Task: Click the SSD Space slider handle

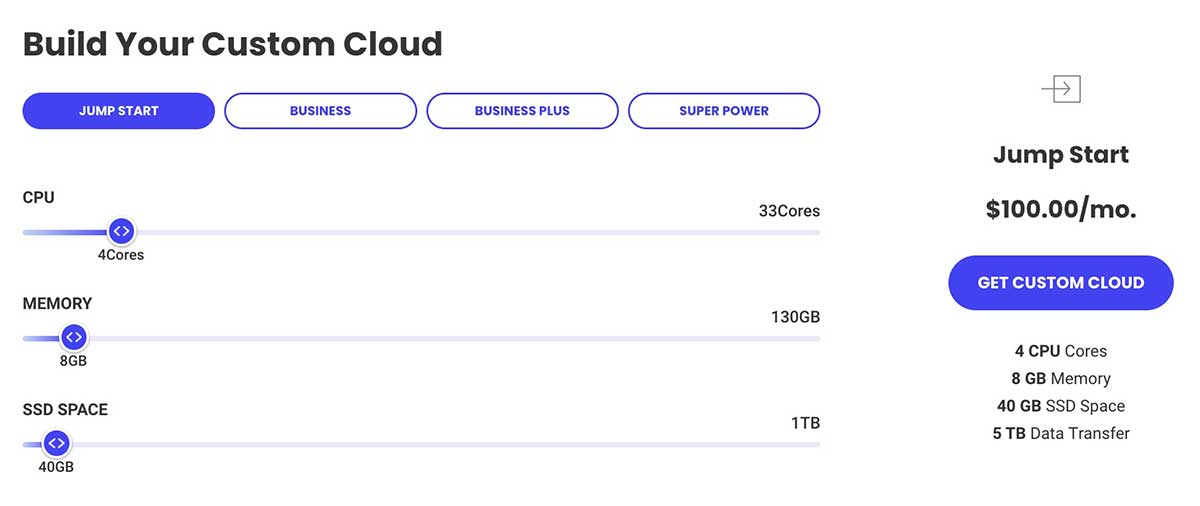Action: tap(56, 444)
